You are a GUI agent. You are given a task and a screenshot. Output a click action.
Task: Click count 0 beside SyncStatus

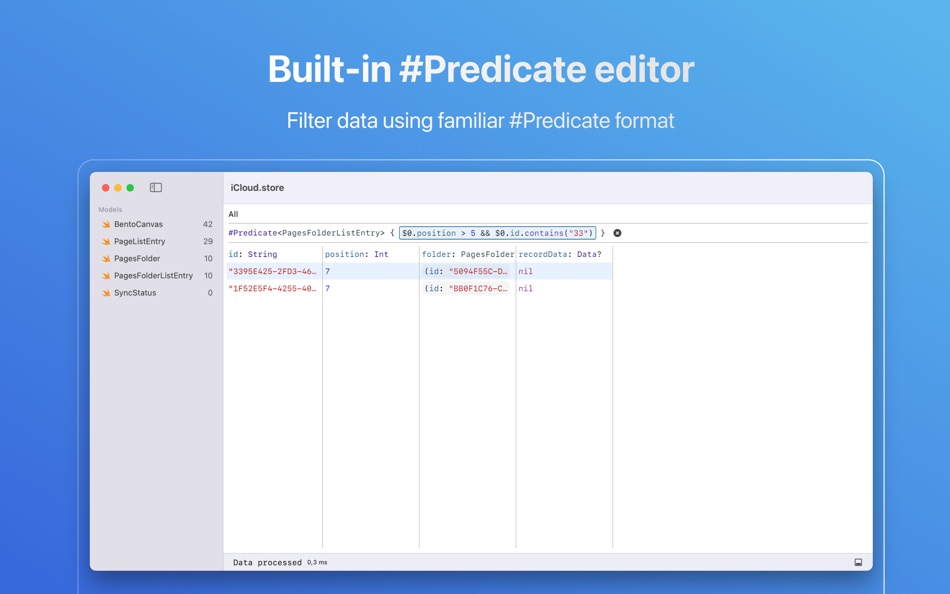210,293
